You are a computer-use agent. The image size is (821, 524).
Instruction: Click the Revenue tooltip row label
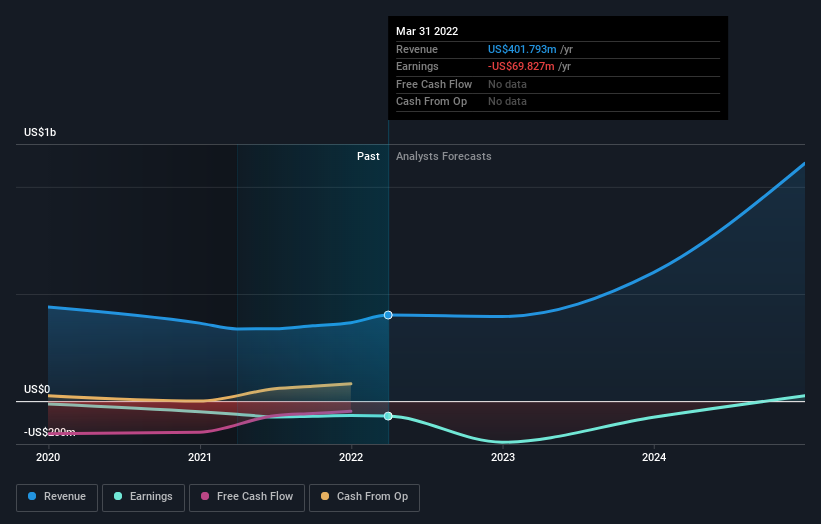pyautogui.click(x=417, y=49)
